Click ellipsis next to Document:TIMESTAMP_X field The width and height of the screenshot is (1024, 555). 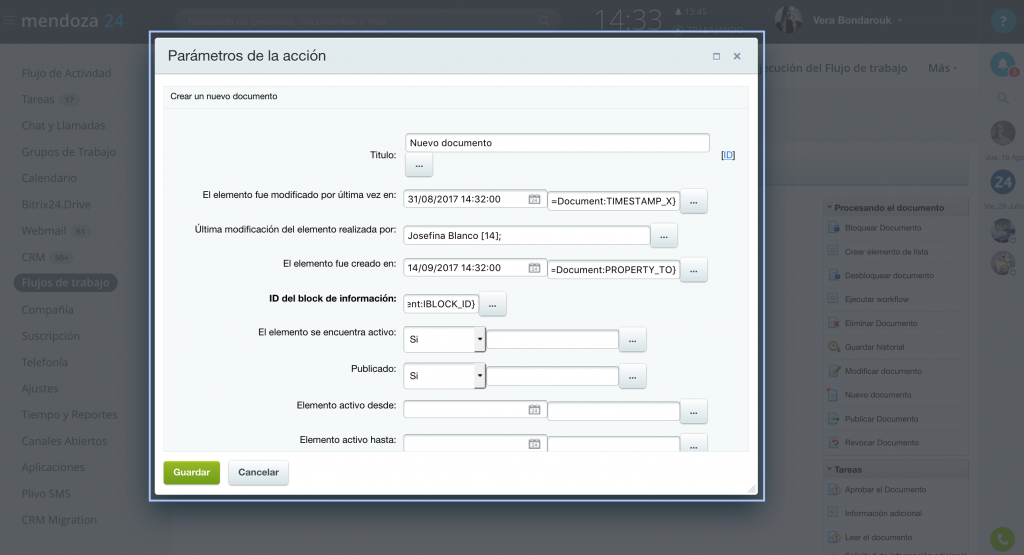(694, 202)
